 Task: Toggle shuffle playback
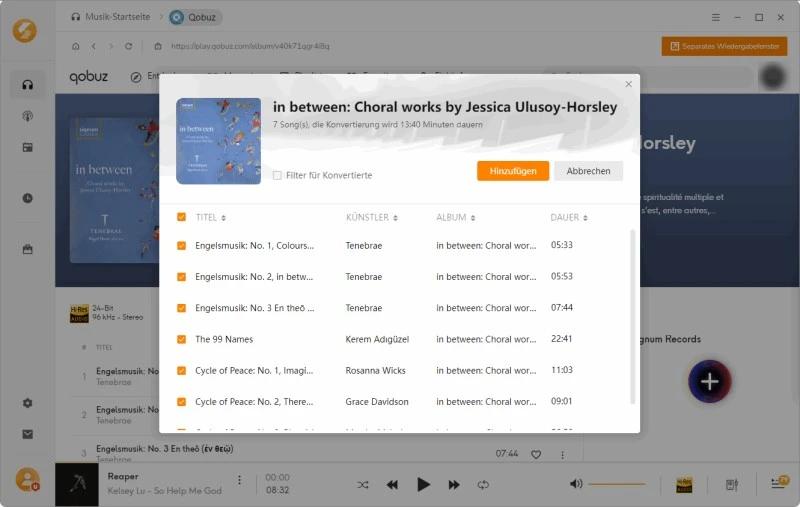(363, 485)
